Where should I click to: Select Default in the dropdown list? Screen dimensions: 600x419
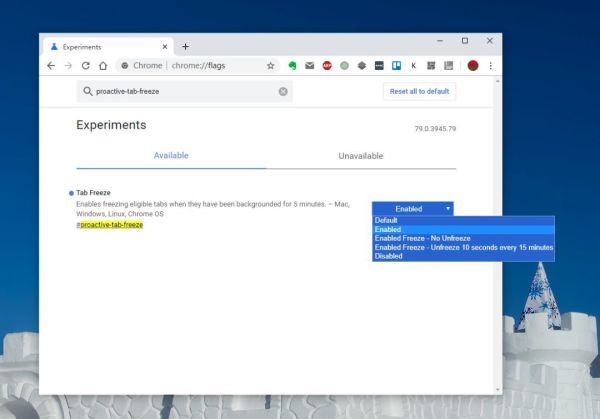[x=463, y=220]
